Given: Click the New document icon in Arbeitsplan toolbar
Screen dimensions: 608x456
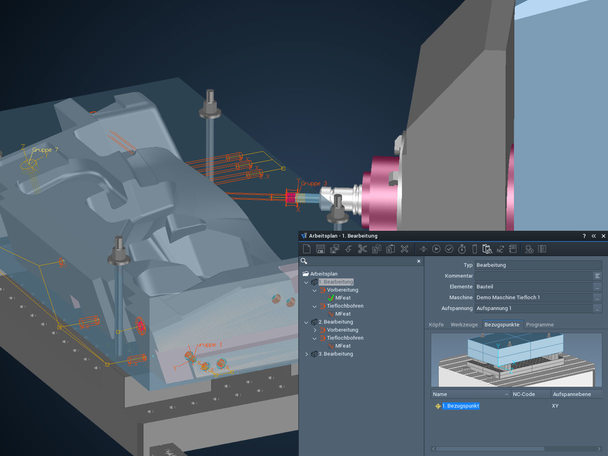Looking at the screenshot, I should click(307, 249).
